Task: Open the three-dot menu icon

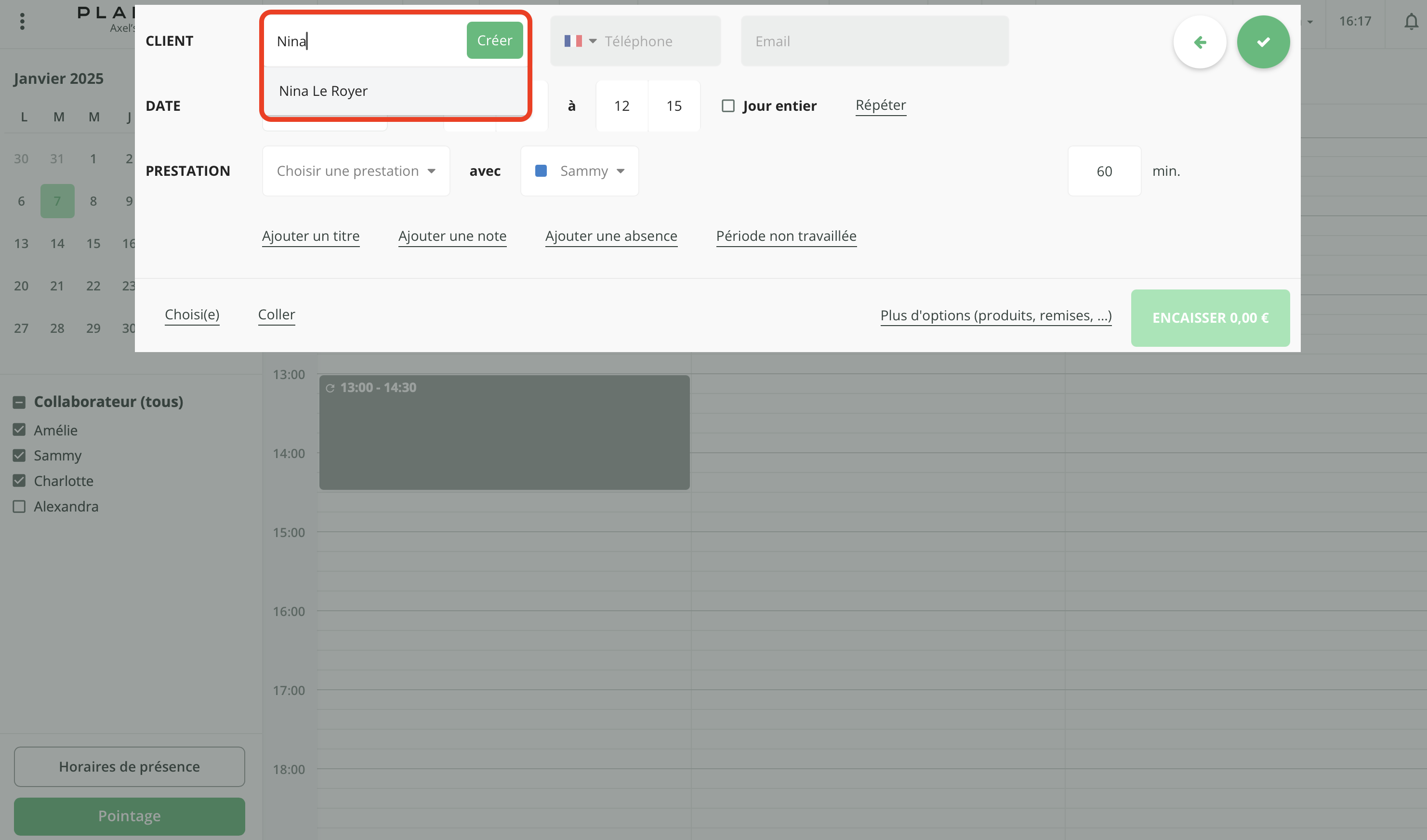Action: [x=22, y=22]
